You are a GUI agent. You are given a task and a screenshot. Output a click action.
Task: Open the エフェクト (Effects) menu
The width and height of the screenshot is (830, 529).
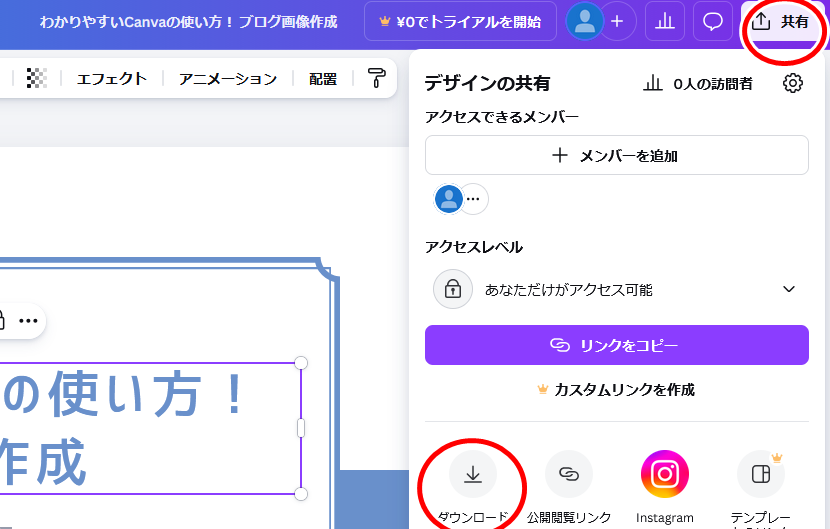(112, 79)
